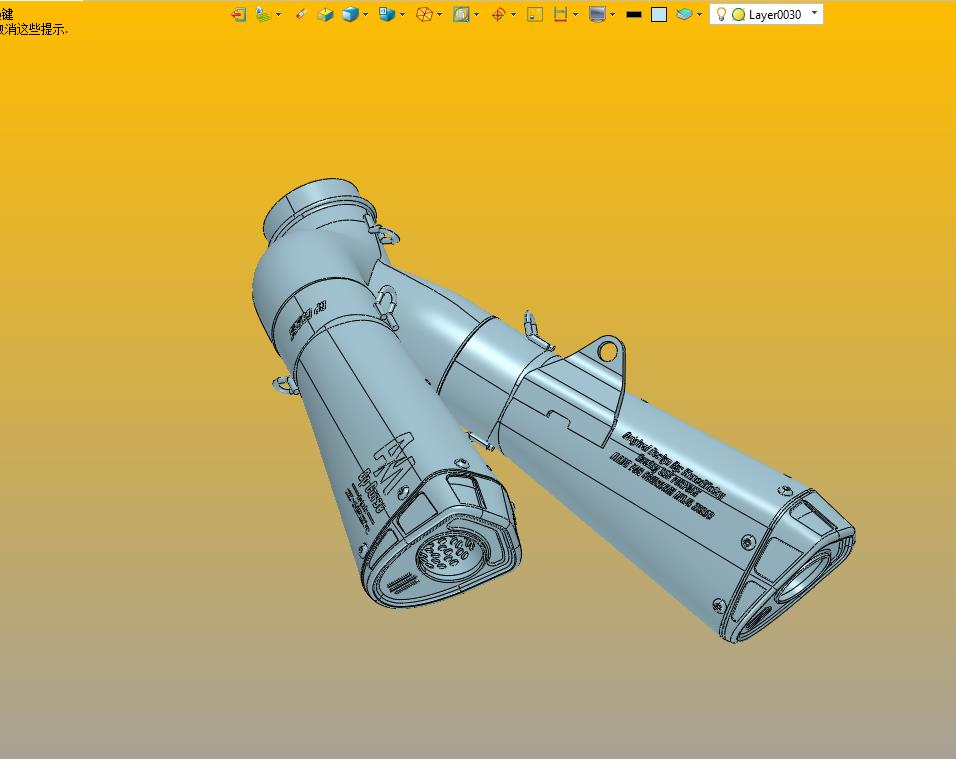The height and width of the screenshot is (759, 956).
Task: Click the small square frame icon
Action: point(535,15)
